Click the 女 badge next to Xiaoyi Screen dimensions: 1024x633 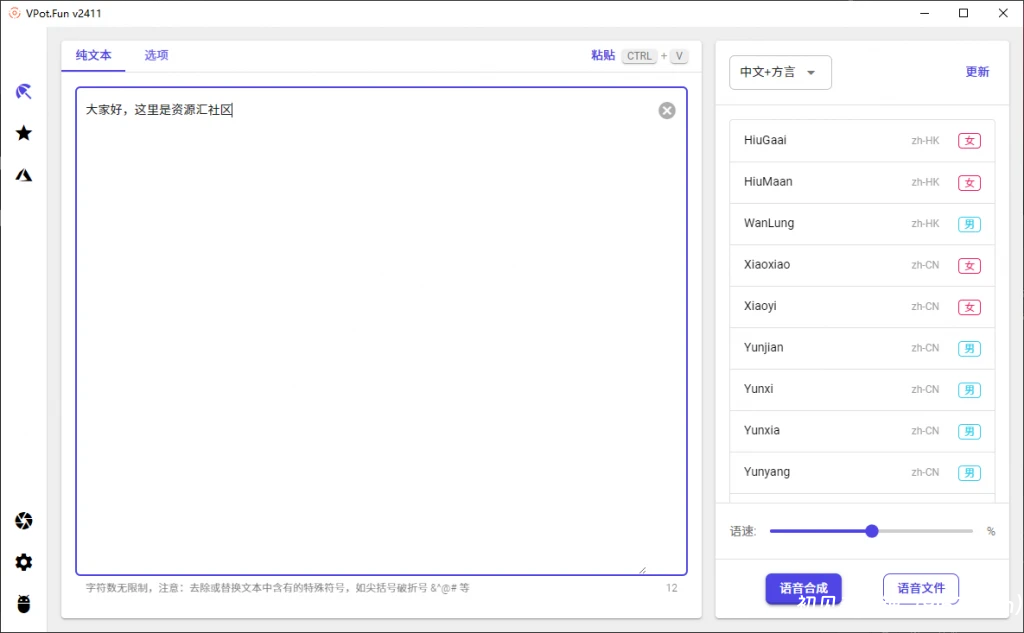pyautogui.click(x=969, y=307)
